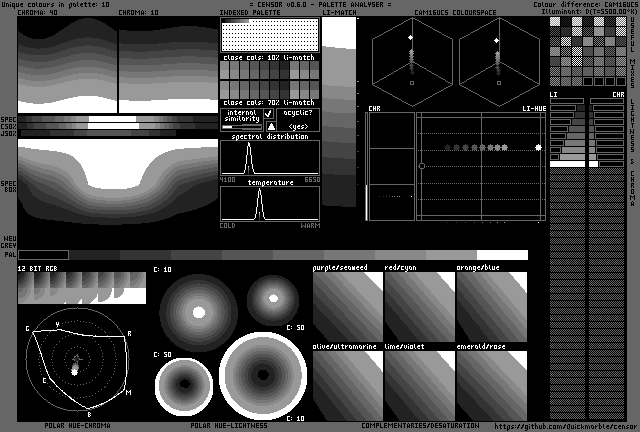
Task: Click the small top-right C: 50 polar disc
Action: click(x=272, y=298)
